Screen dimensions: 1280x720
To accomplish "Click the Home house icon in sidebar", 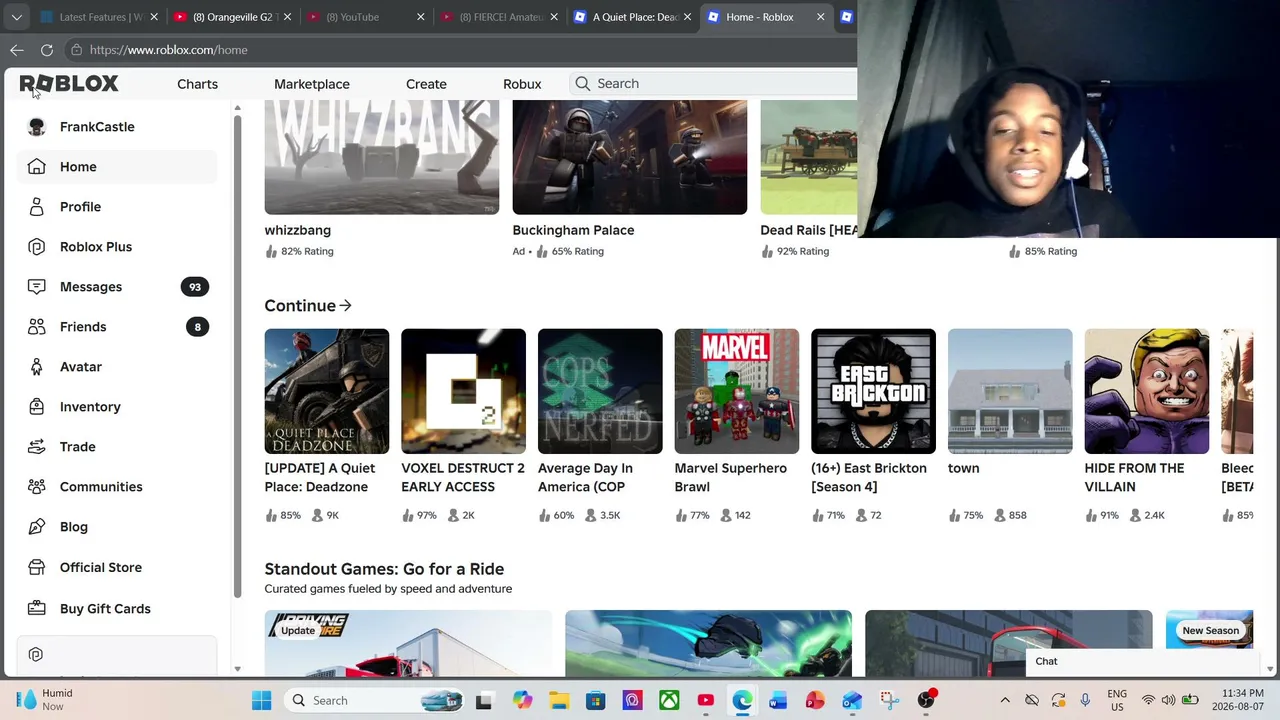I will click(37, 167).
